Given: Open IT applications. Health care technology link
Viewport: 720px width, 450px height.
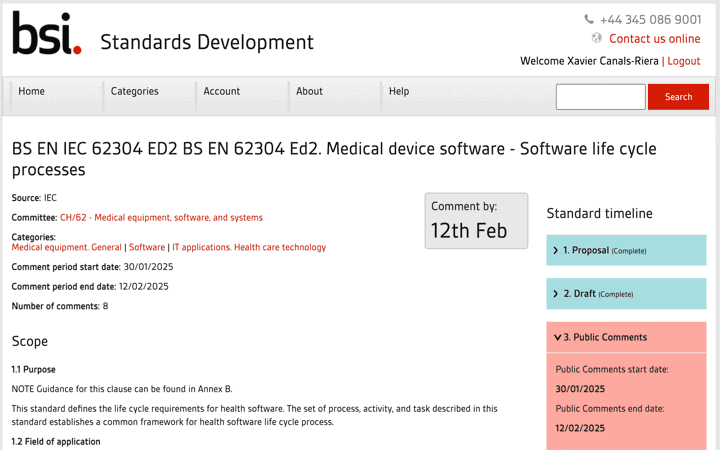Looking at the screenshot, I should 249,248.
